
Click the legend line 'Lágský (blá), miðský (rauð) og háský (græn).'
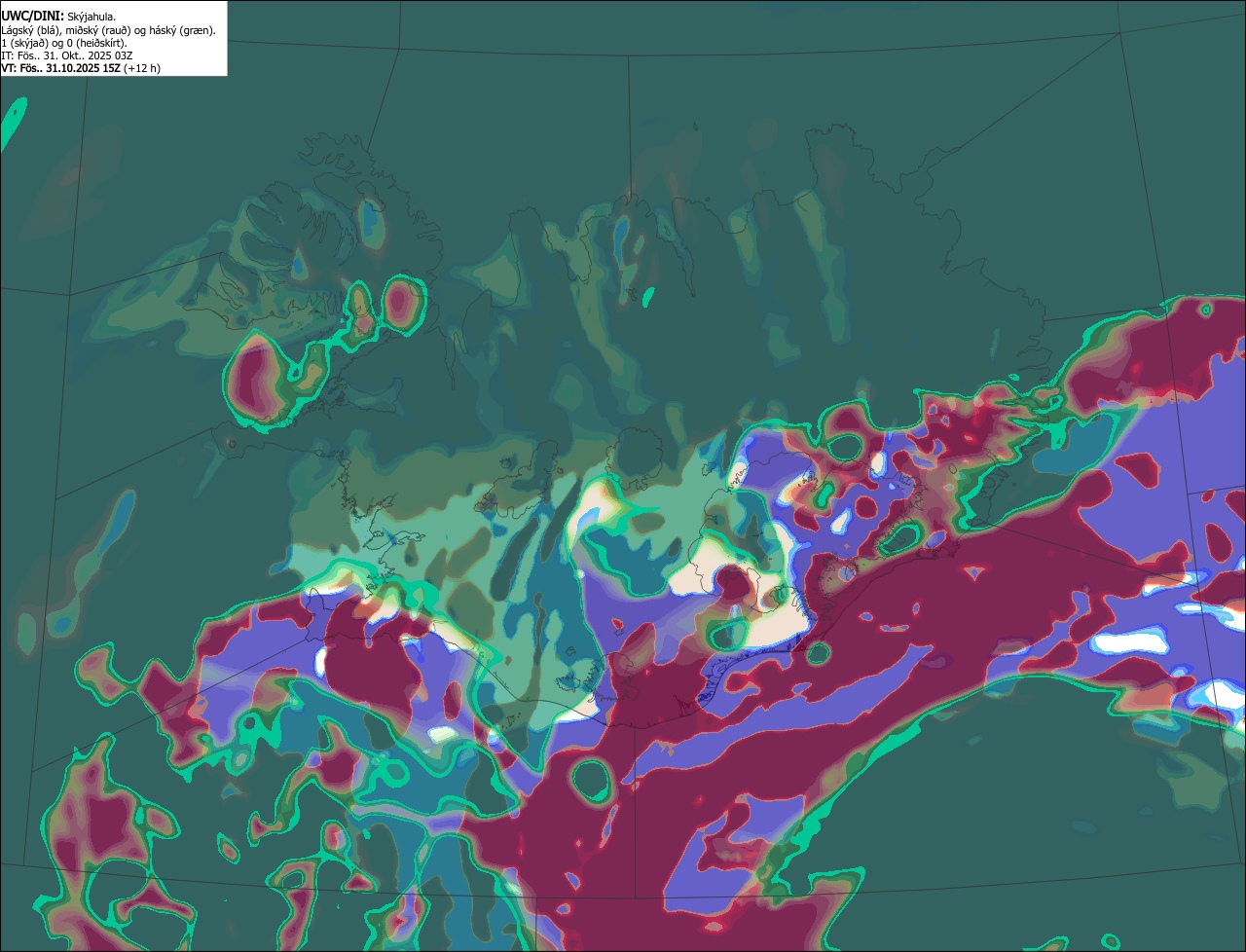[x=108, y=30]
